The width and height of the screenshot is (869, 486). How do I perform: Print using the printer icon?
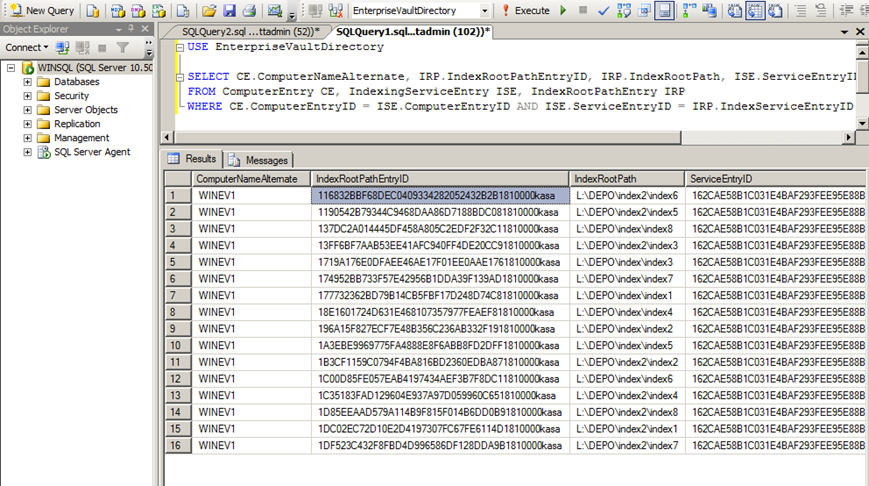(x=249, y=10)
